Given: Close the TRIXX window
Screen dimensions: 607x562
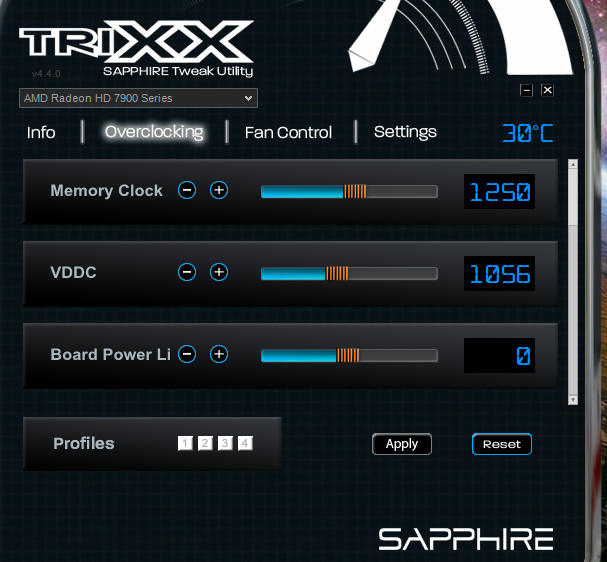Looking at the screenshot, I should tap(547, 90).
